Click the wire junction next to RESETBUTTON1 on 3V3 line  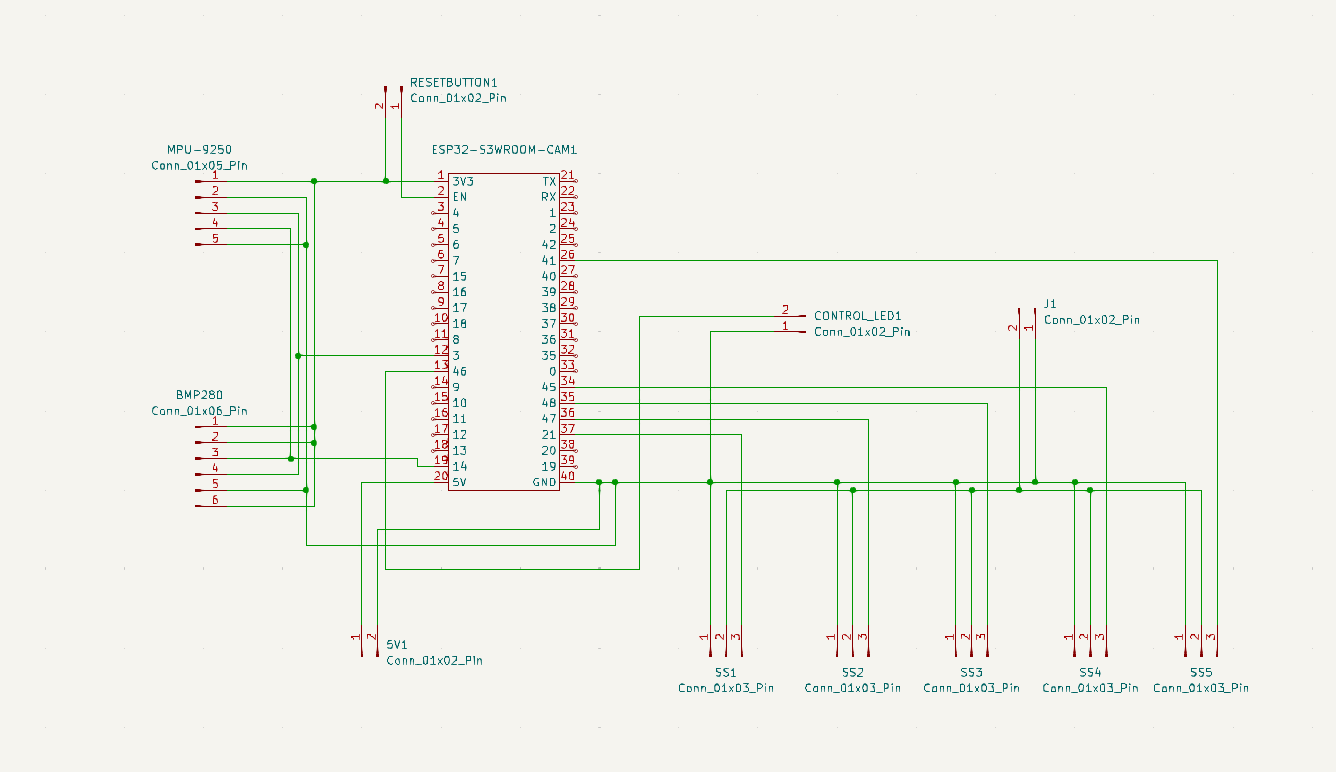click(386, 181)
